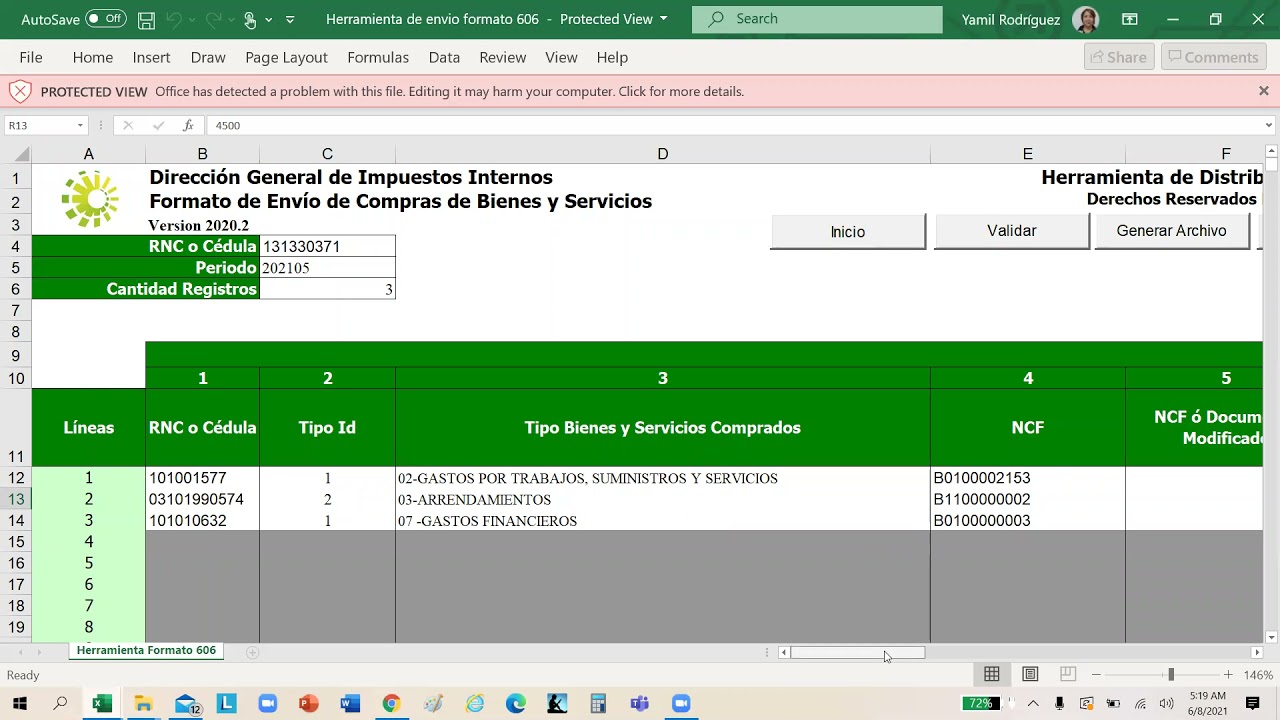Screen dimensions: 1280x720
Task: Open PowerPoint from taskbar
Action: tap(309, 704)
